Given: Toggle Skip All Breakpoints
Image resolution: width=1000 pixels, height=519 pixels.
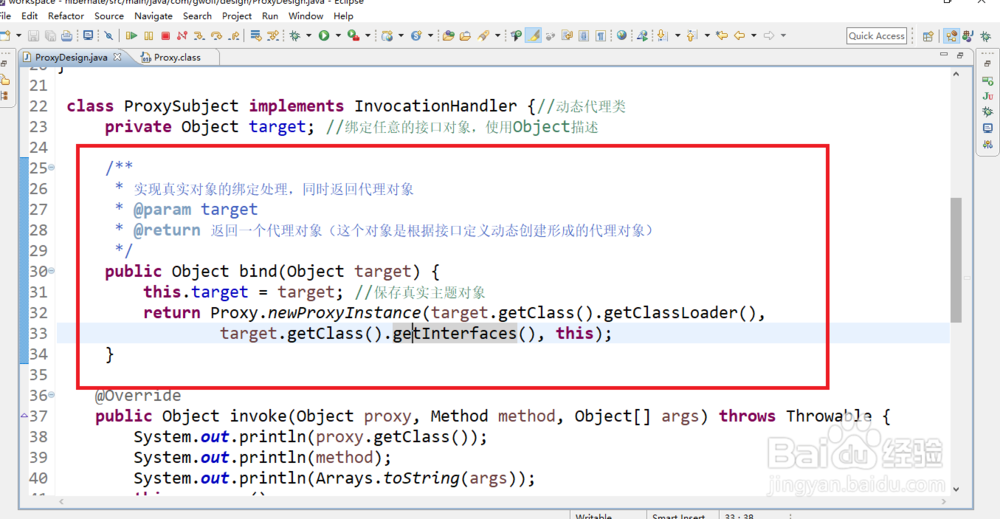Looking at the screenshot, I should click(108, 36).
